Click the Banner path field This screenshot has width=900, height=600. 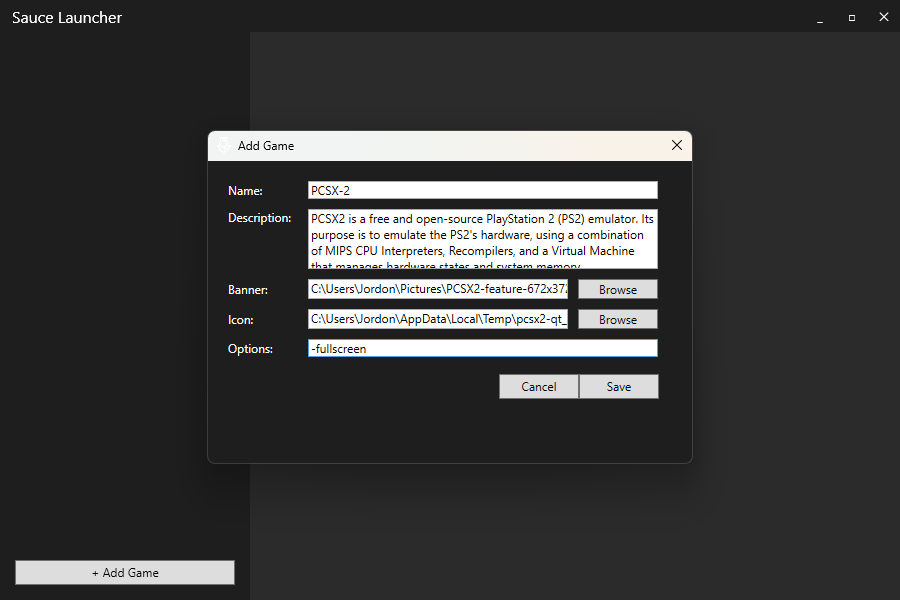pos(438,289)
